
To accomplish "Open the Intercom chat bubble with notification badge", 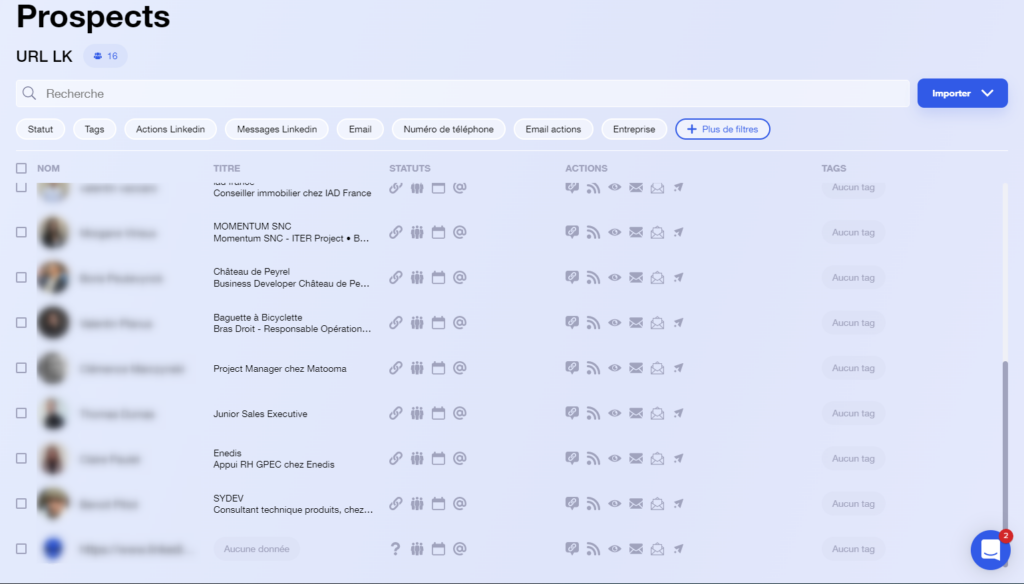I will coord(991,550).
